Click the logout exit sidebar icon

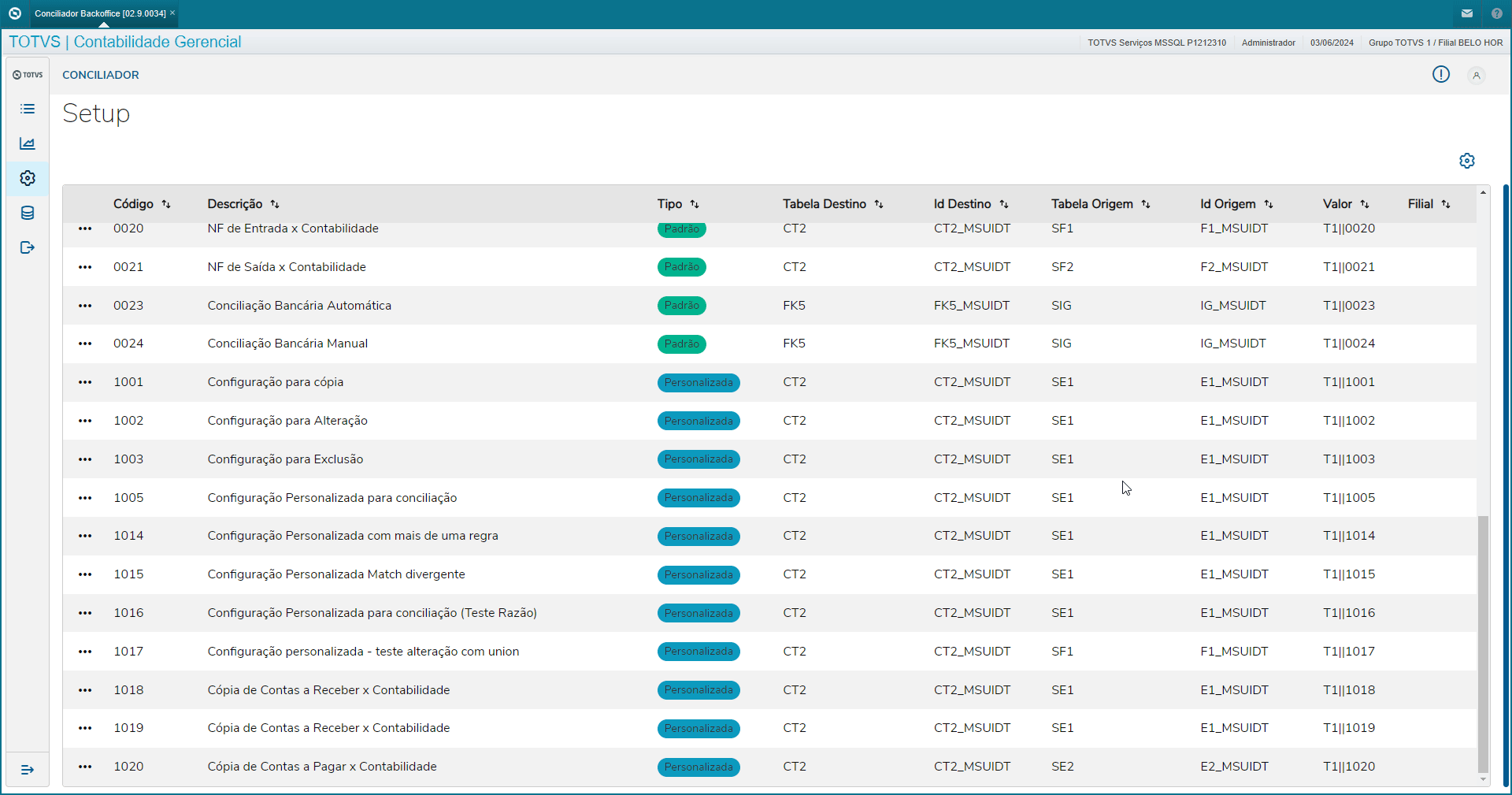(x=28, y=247)
